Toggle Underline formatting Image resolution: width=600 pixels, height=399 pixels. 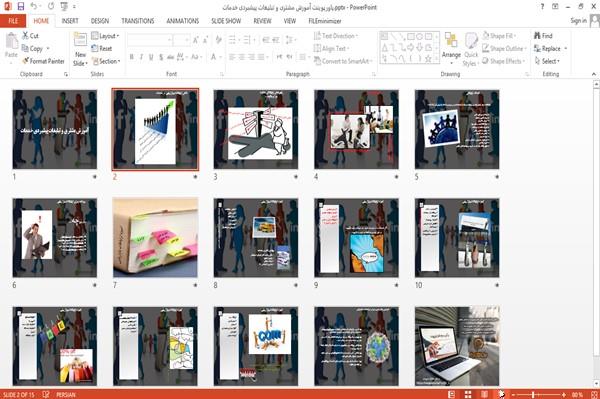pos(151,57)
